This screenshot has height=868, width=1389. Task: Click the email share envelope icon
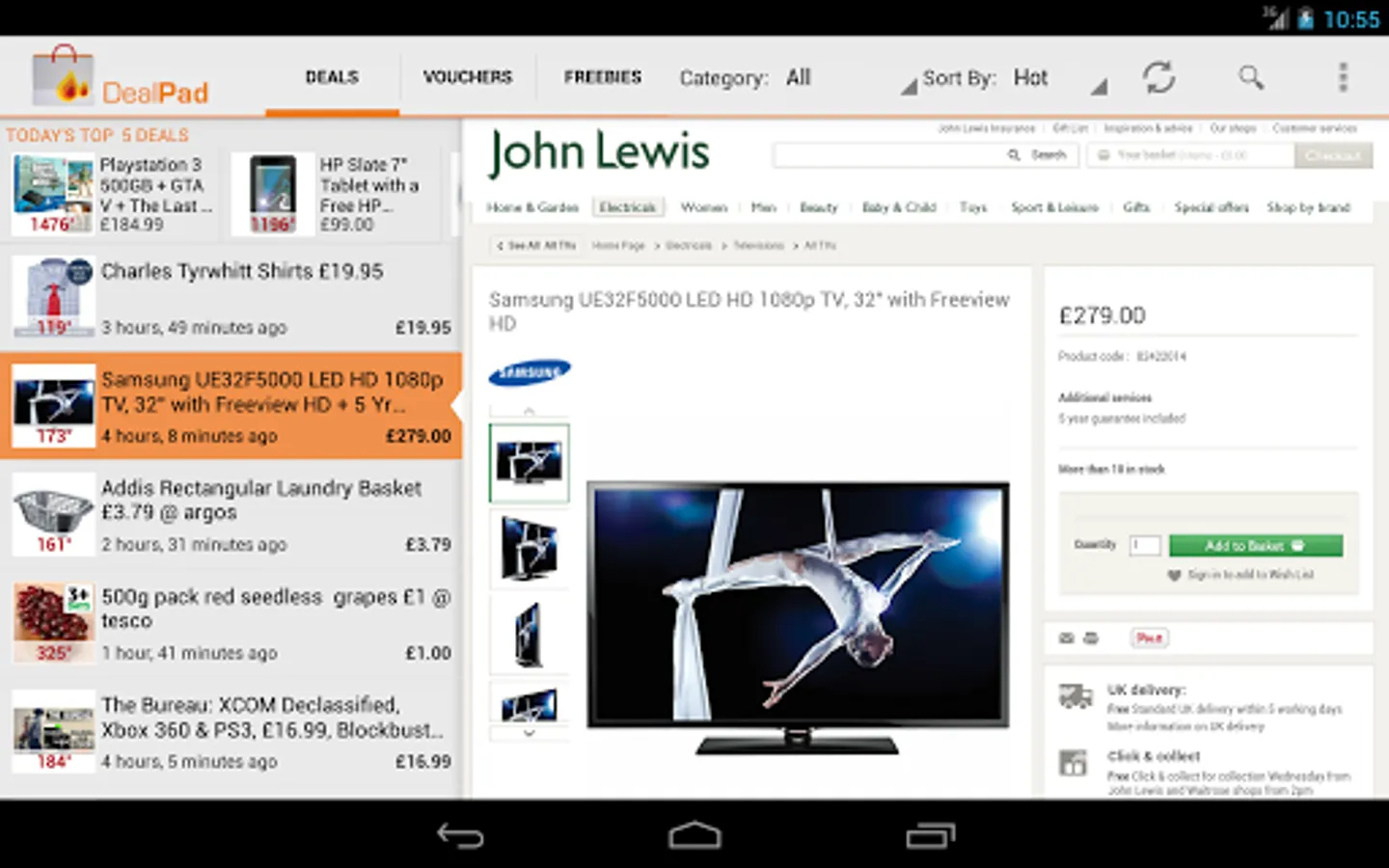1066,638
